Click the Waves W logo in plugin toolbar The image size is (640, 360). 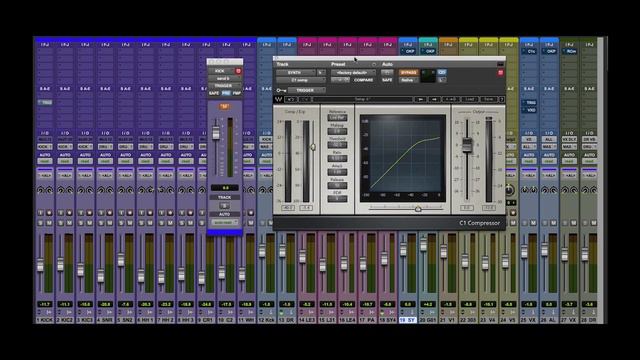279,99
